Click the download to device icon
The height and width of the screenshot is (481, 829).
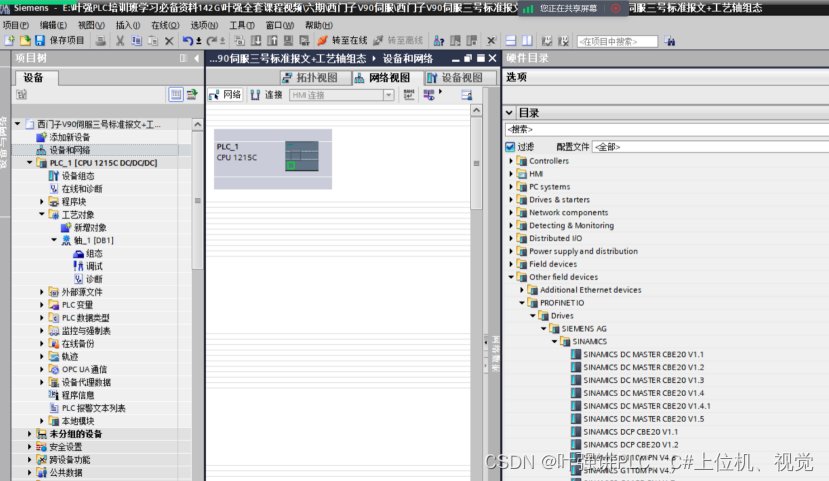256,40
